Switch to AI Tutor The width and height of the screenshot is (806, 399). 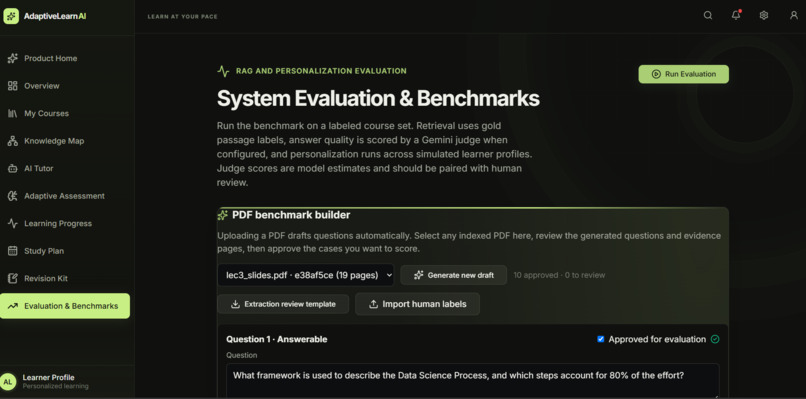(x=65, y=168)
